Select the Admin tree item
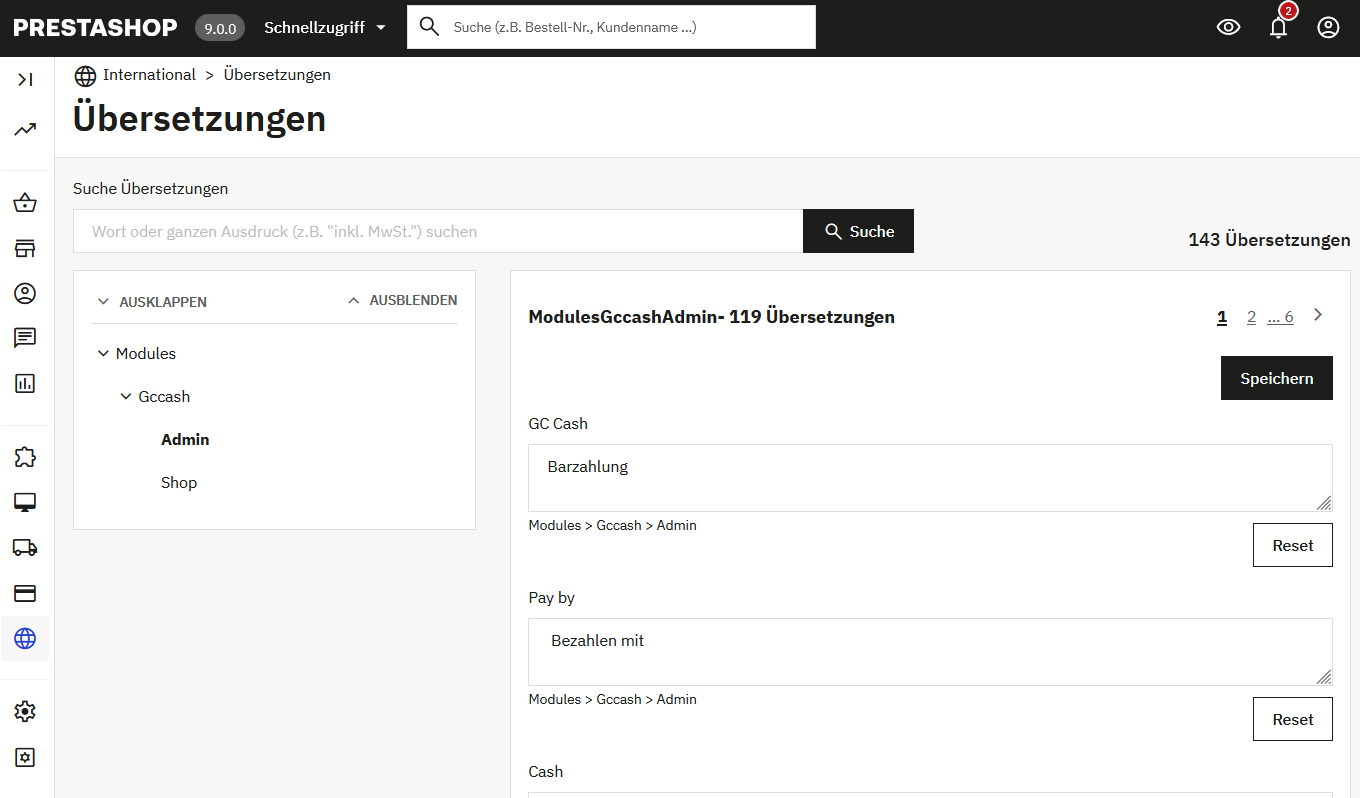This screenshot has width=1360, height=798. pos(185,440)
